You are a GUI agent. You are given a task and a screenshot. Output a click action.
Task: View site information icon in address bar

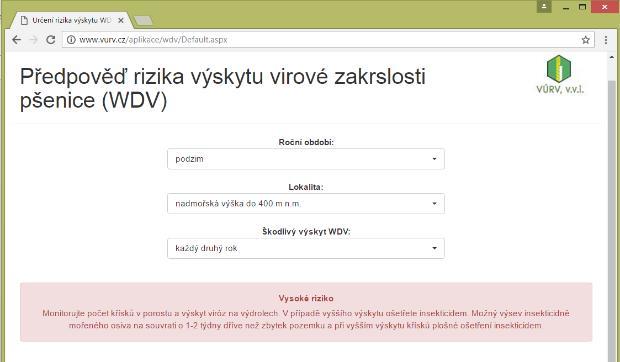click(71, 40)
